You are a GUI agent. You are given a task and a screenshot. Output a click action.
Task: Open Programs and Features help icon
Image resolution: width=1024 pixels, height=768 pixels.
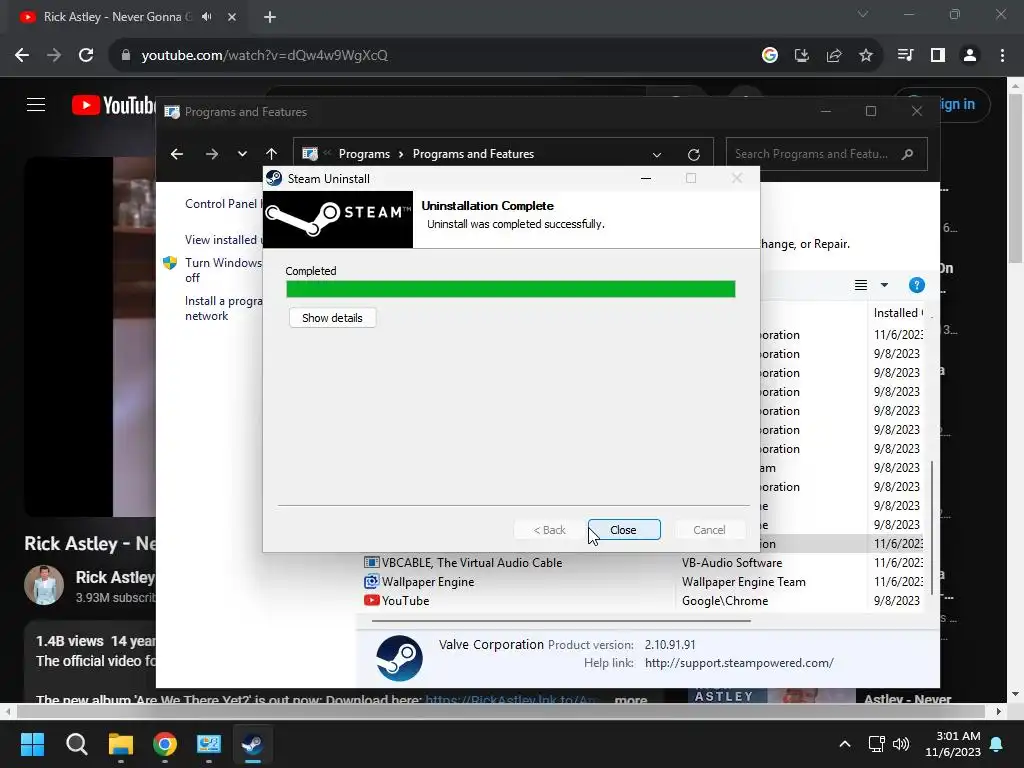(x=916, y=285)
